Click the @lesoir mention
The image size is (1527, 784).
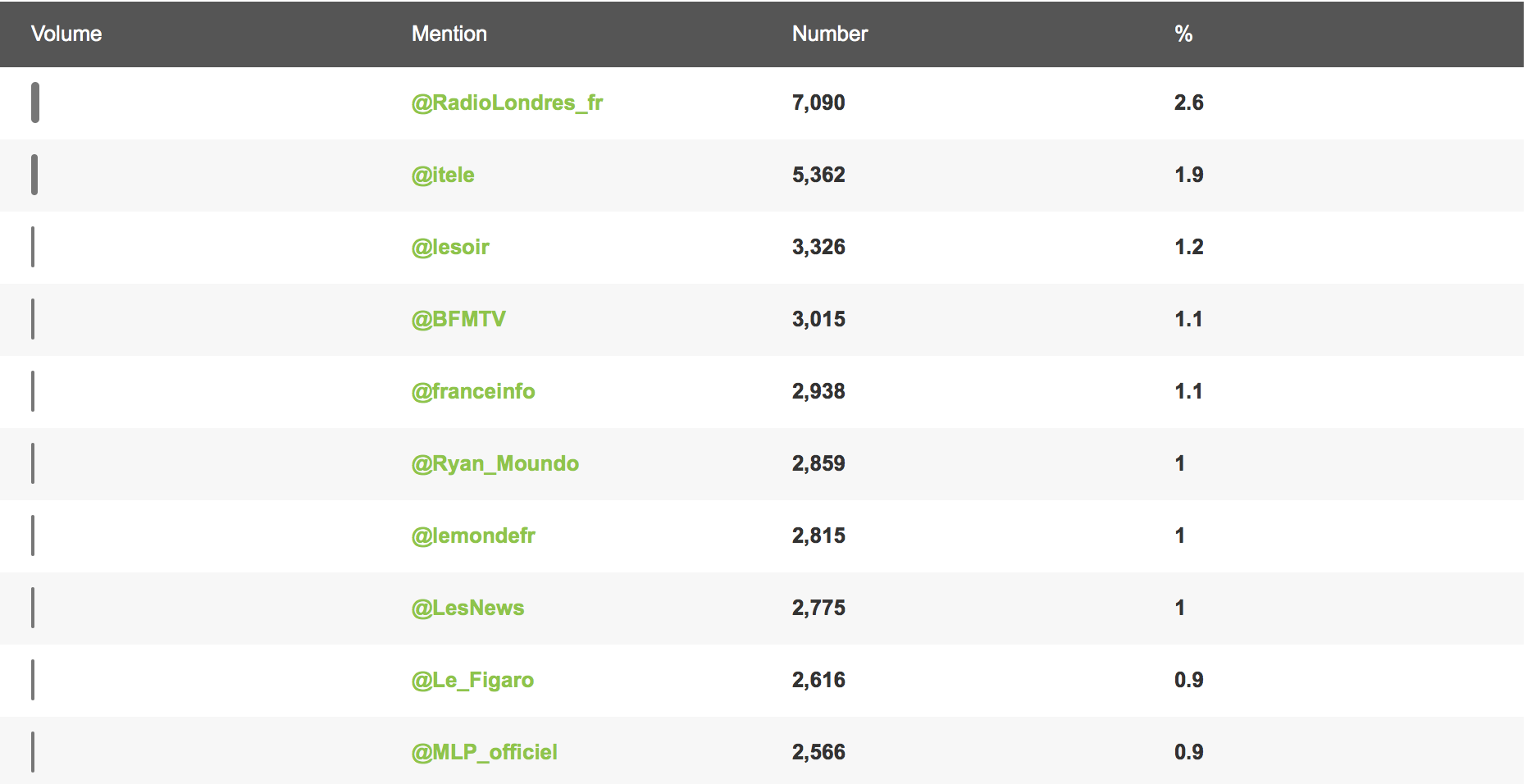(x=450, y=247)
